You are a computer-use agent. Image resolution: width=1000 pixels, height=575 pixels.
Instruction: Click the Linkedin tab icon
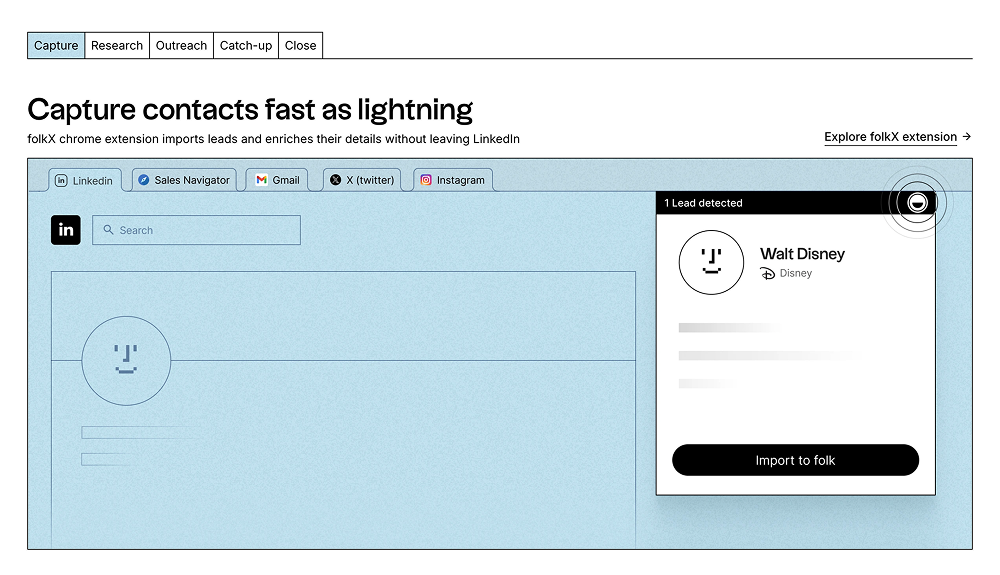point(61,180)
